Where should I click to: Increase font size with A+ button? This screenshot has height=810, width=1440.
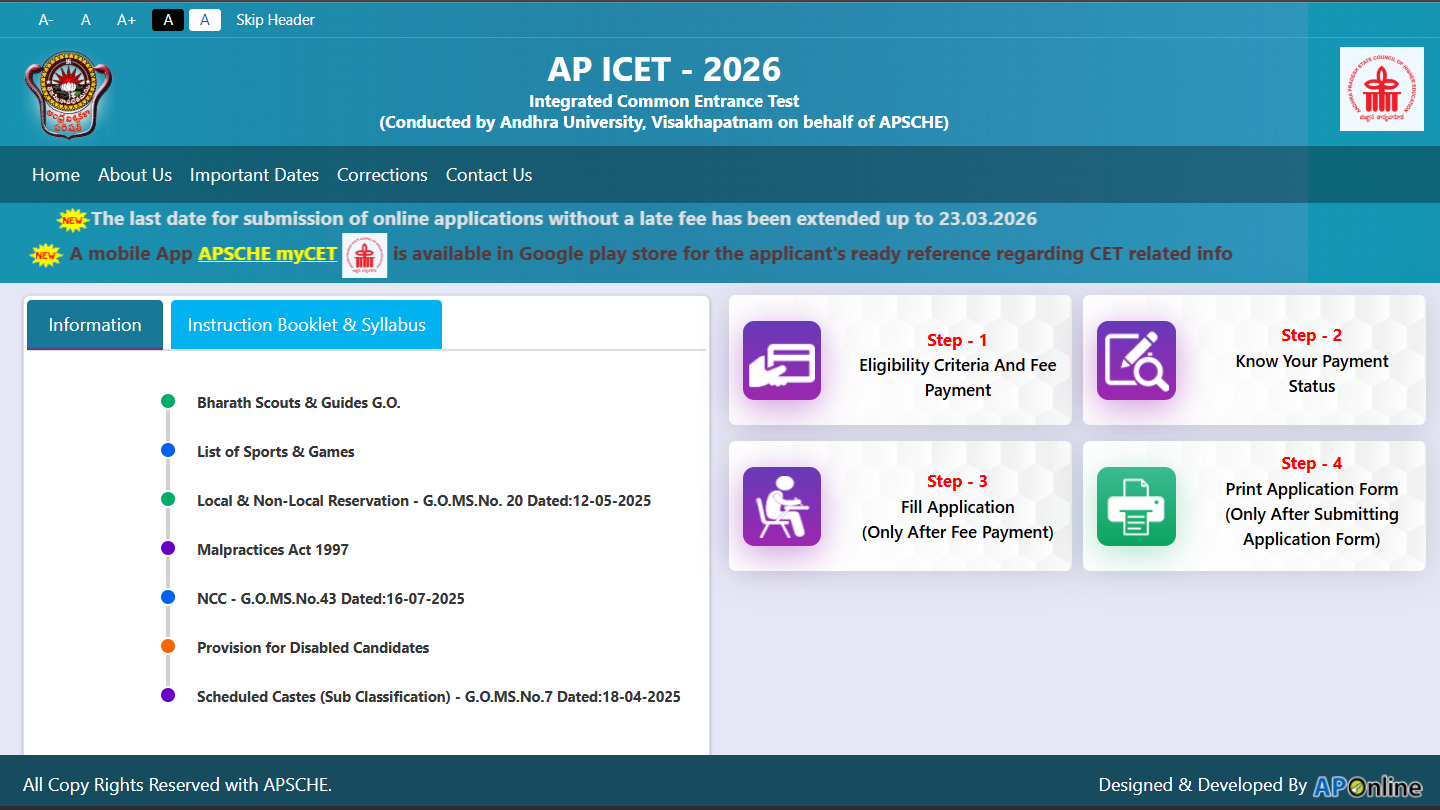[x=126, y=20]
